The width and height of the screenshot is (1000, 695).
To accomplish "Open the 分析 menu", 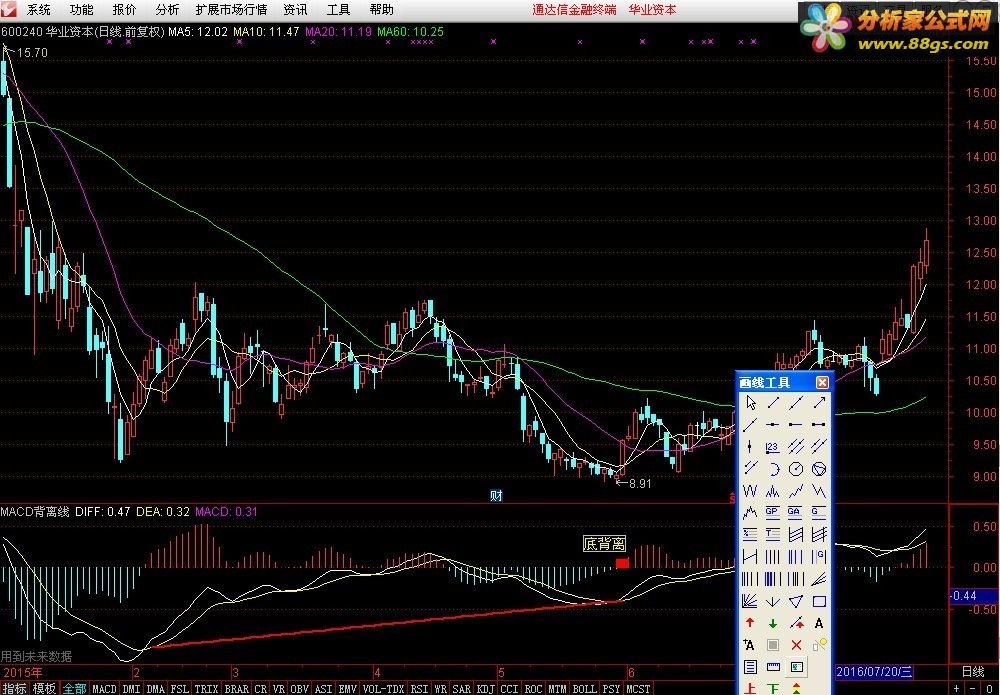I will 167,10.
